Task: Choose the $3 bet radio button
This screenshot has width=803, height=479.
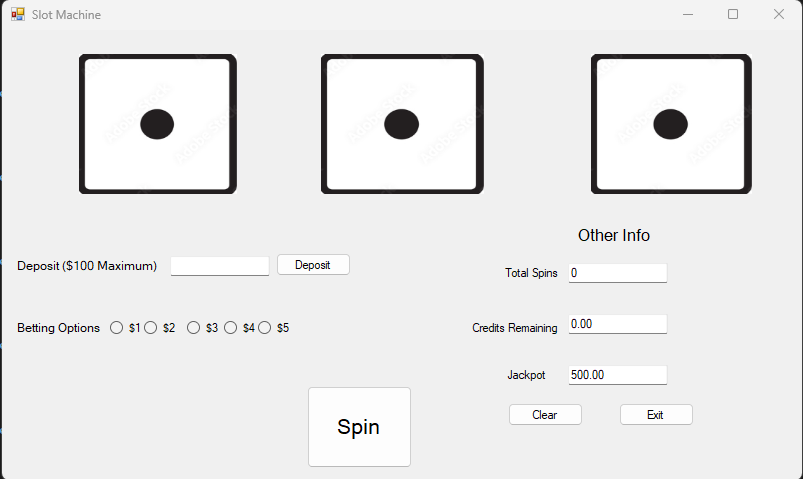Action: coord(194,328)
